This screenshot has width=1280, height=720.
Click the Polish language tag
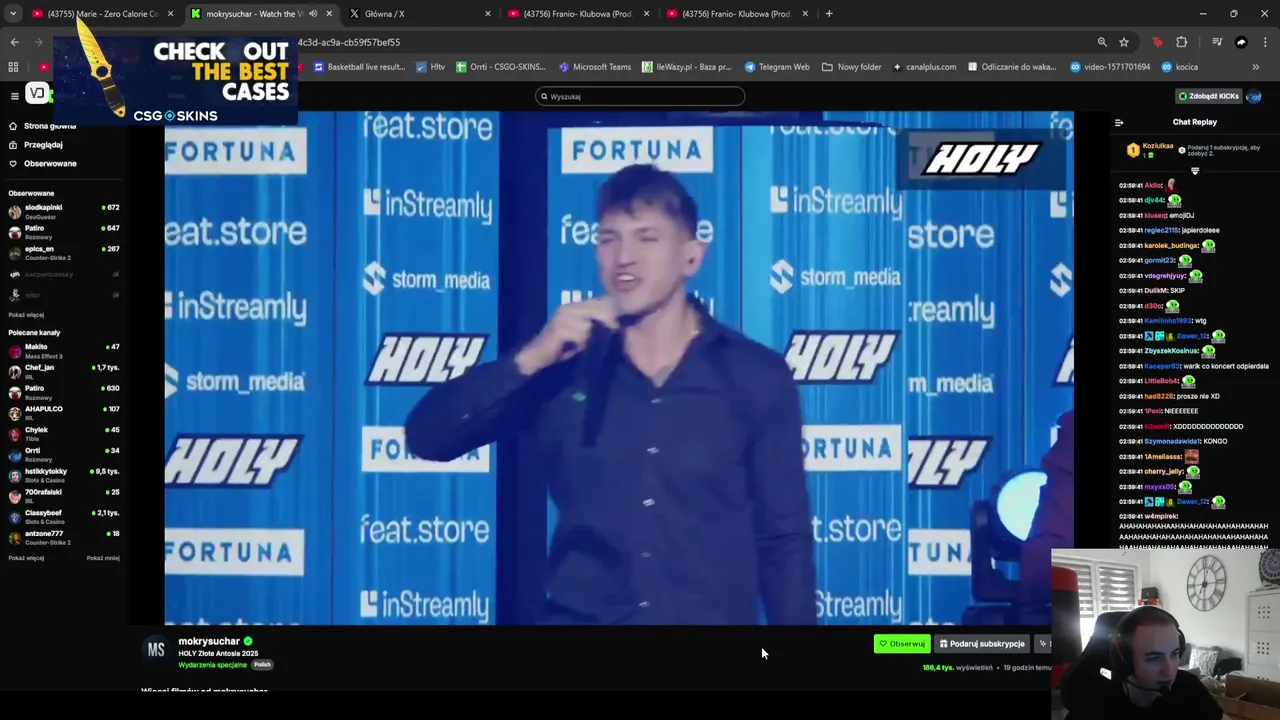pos(262,664)
